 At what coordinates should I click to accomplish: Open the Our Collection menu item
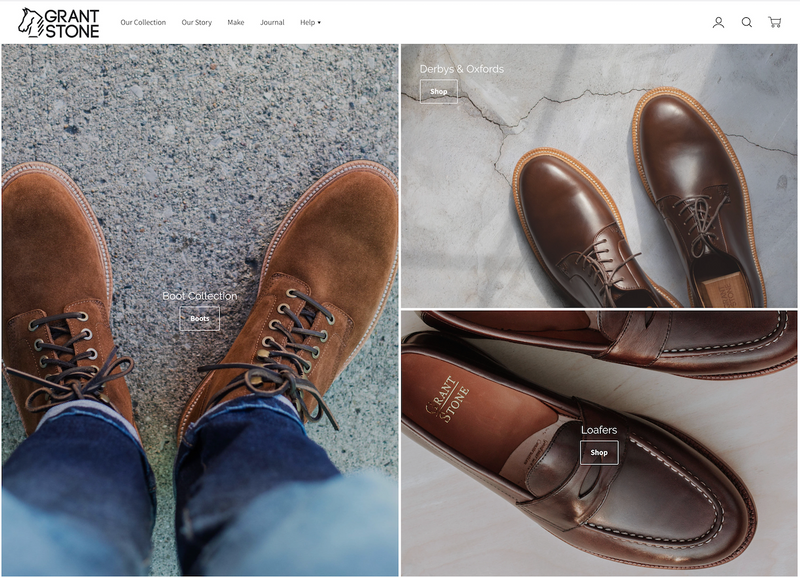coord(143,22)
